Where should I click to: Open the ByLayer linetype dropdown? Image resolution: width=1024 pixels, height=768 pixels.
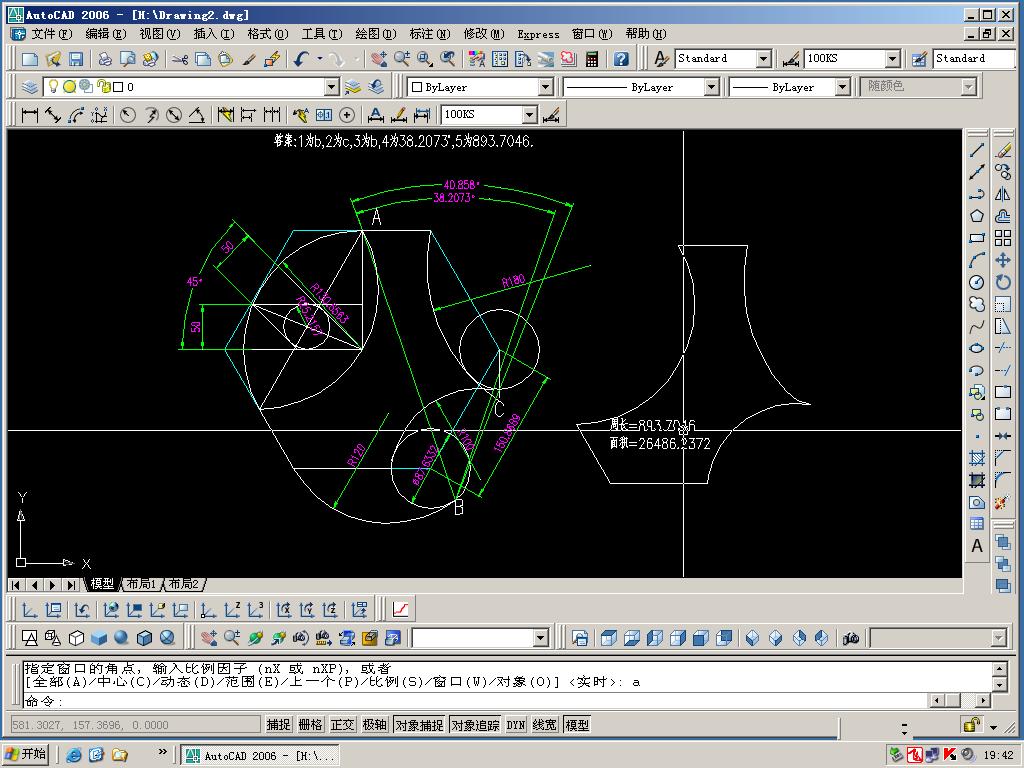712,87
